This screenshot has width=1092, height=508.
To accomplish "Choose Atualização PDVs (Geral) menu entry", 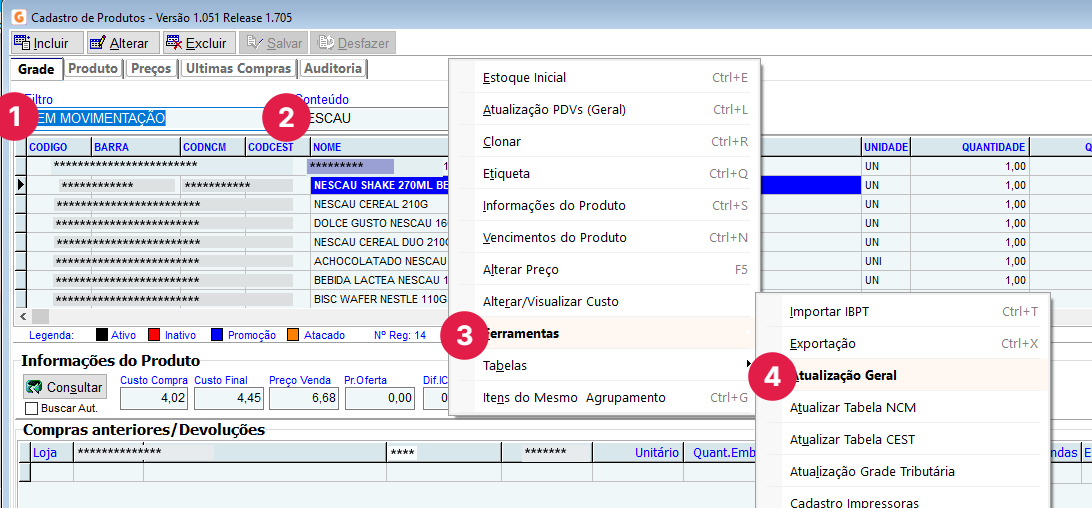I will (x=604, y=109).
